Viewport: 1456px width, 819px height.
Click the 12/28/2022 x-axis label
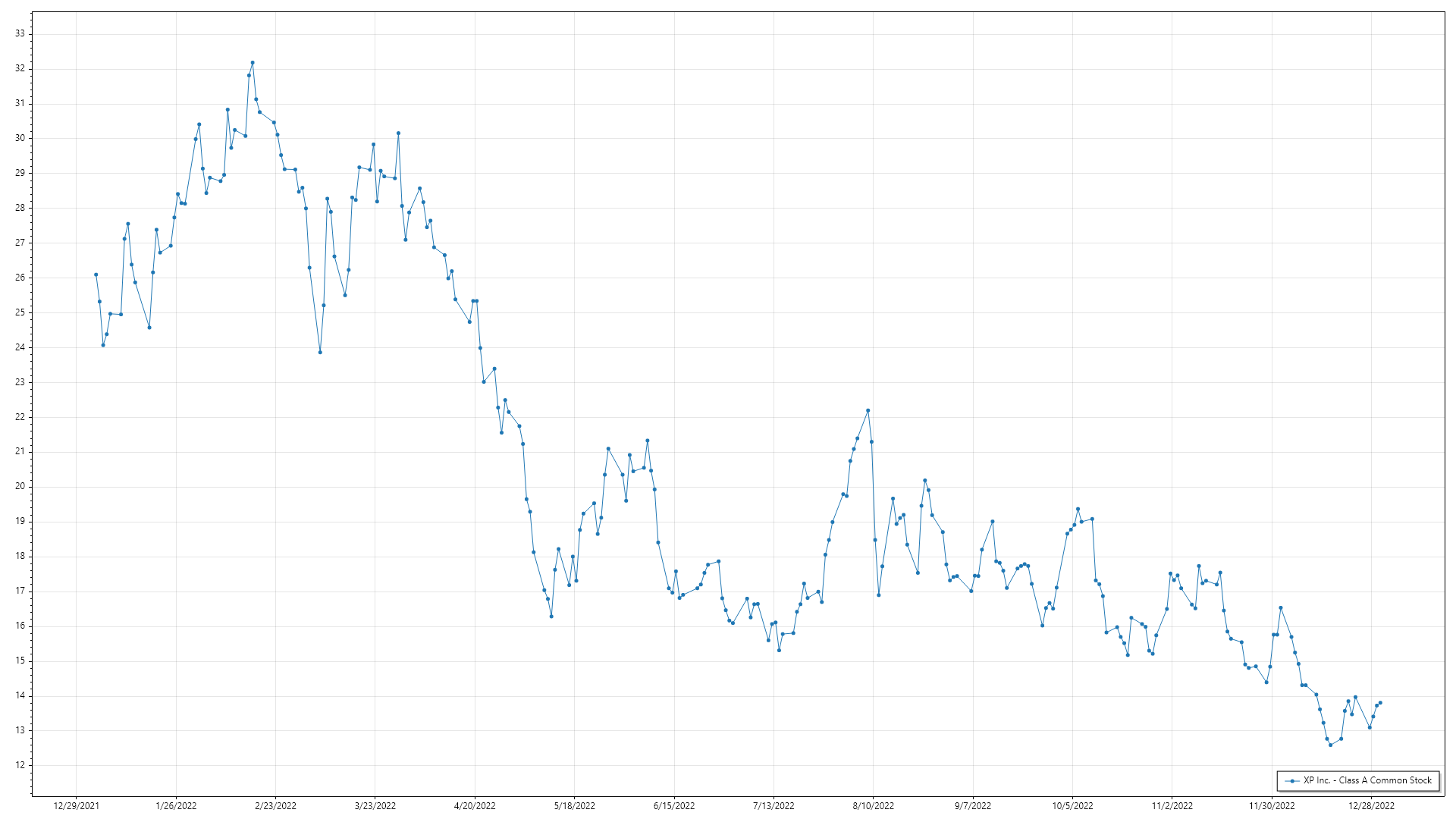pyautogui.click(x=1371, y=806)
